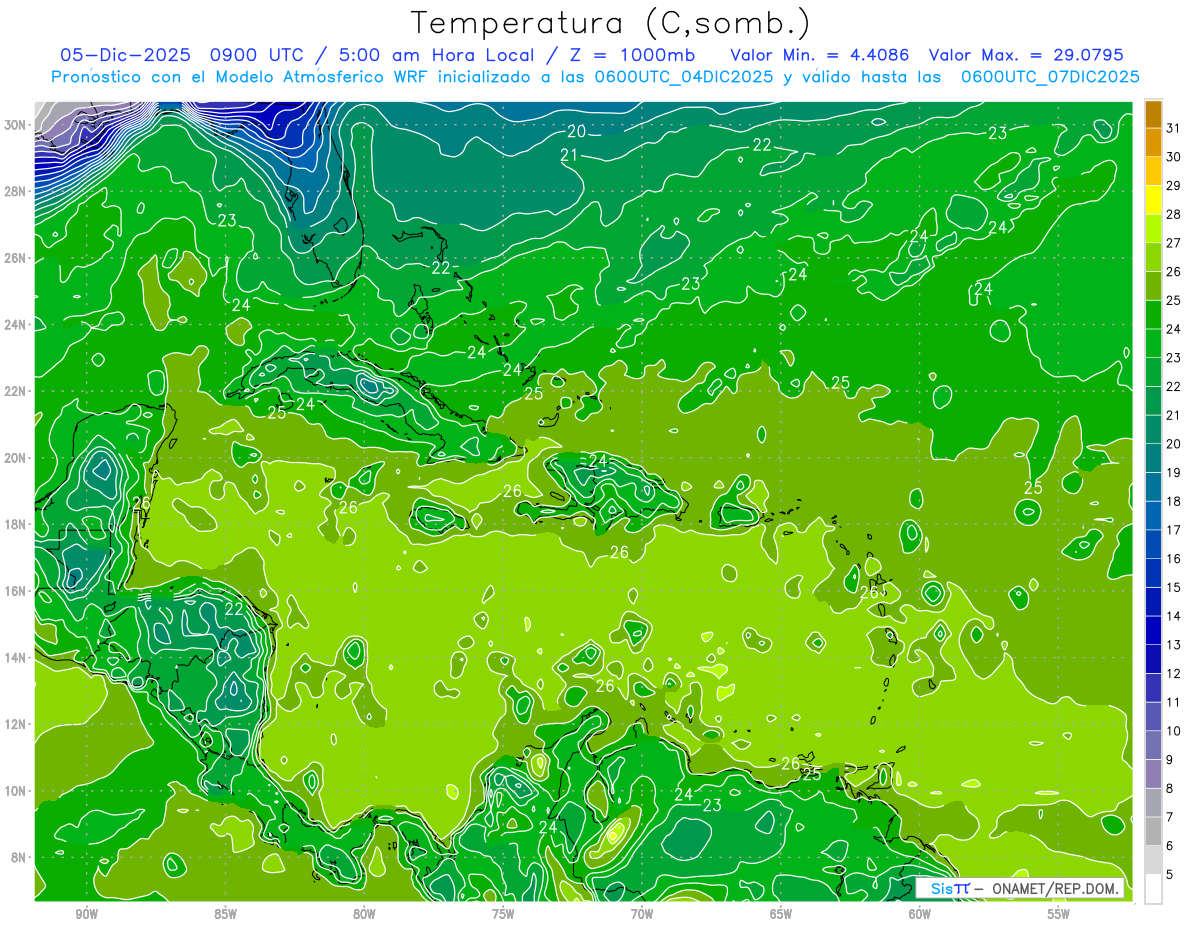Click the '0900 UTC' time text
1200x927 pixels.
point(256,54)
